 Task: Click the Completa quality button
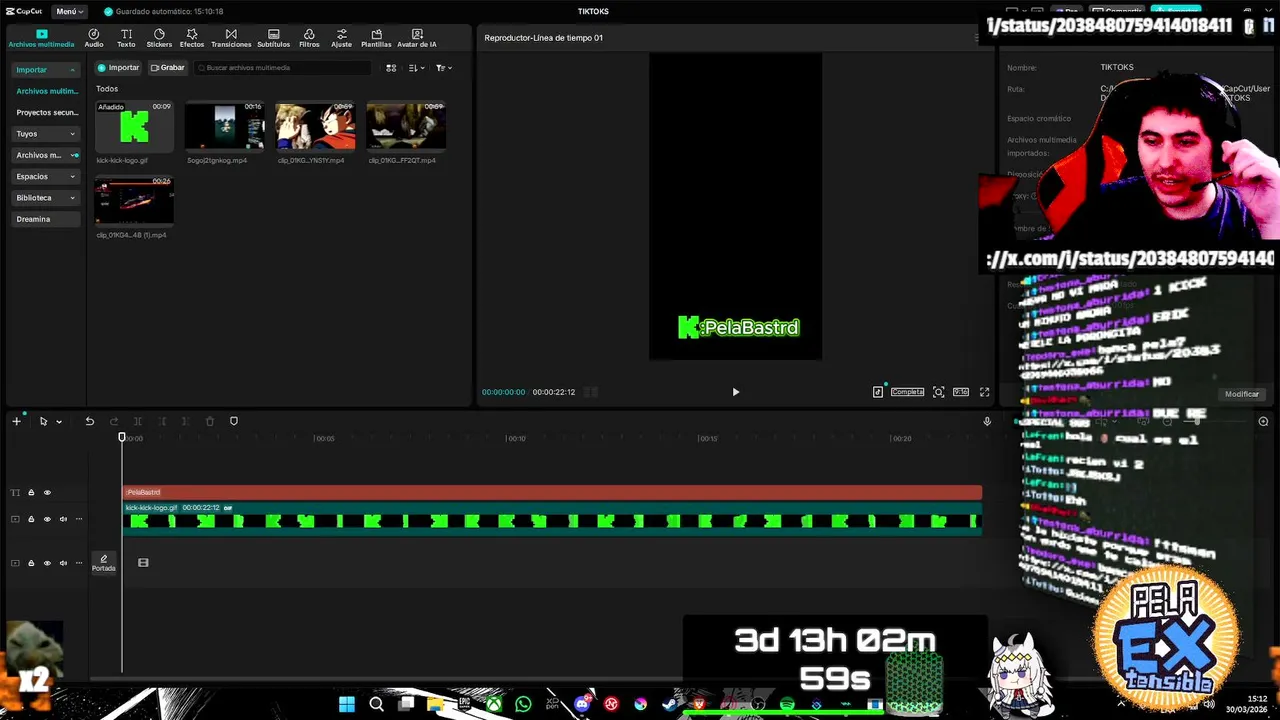[x=907, y=392]
